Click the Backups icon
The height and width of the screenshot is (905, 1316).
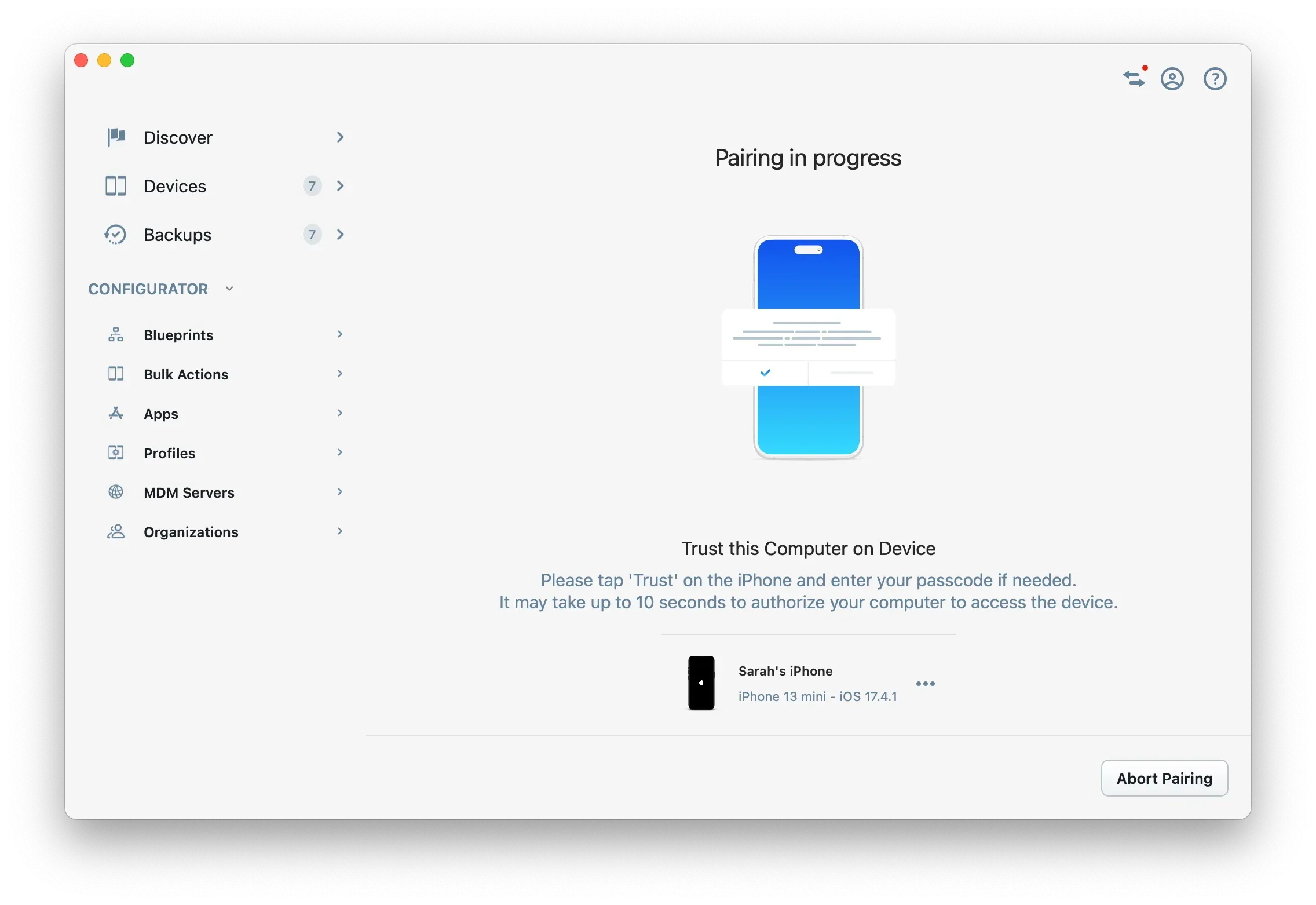coord(116,235)
